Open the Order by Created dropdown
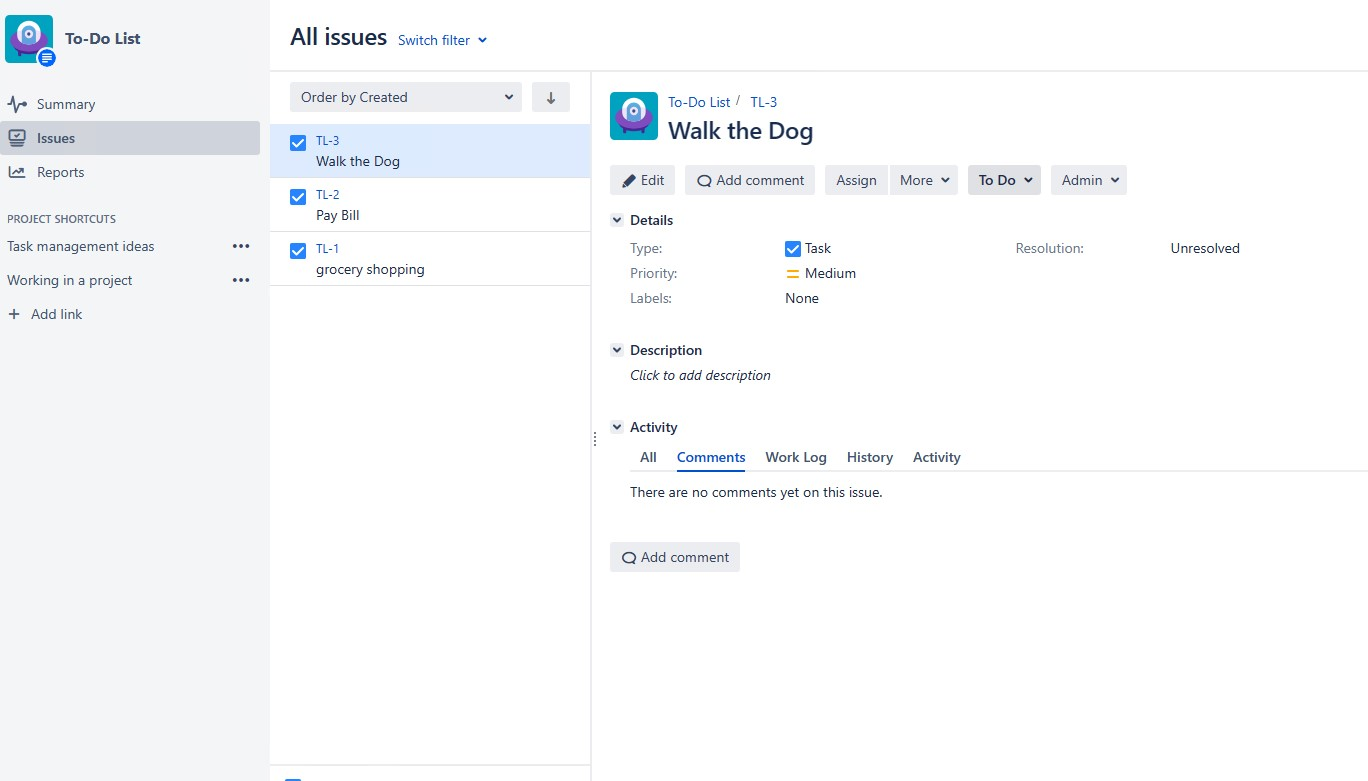 pyautogui.click(x=405, y=97)
